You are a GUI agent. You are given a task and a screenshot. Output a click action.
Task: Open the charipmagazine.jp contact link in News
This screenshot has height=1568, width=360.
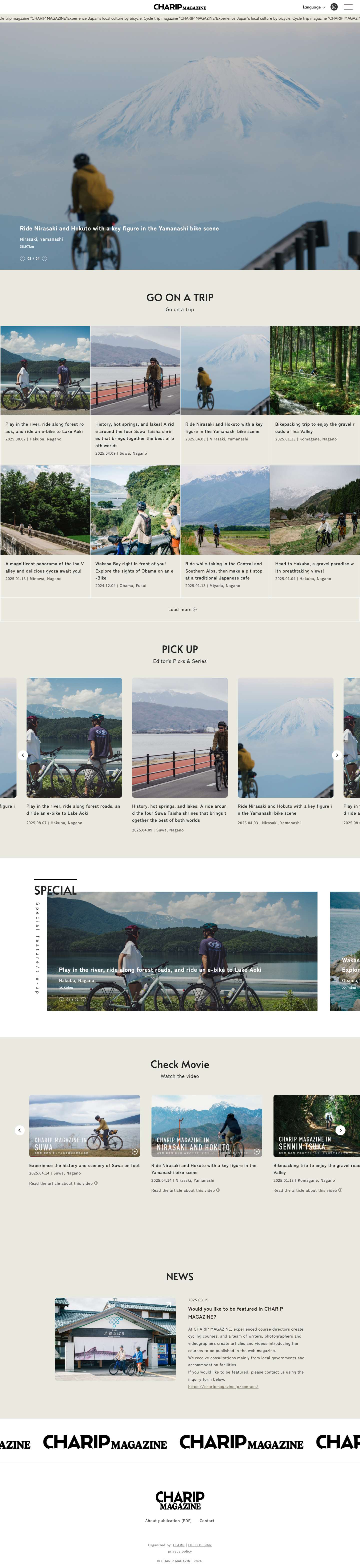coord(223,1387)
